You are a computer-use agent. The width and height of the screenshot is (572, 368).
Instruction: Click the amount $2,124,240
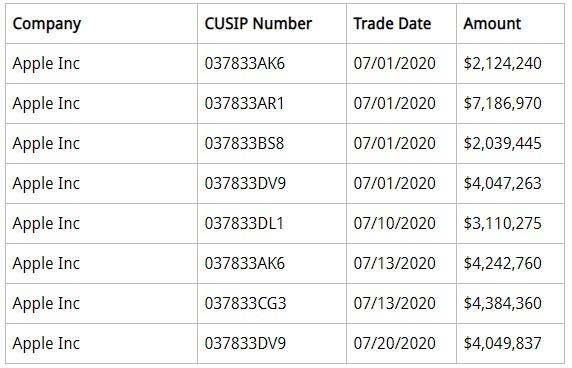[x=502, y=64]
